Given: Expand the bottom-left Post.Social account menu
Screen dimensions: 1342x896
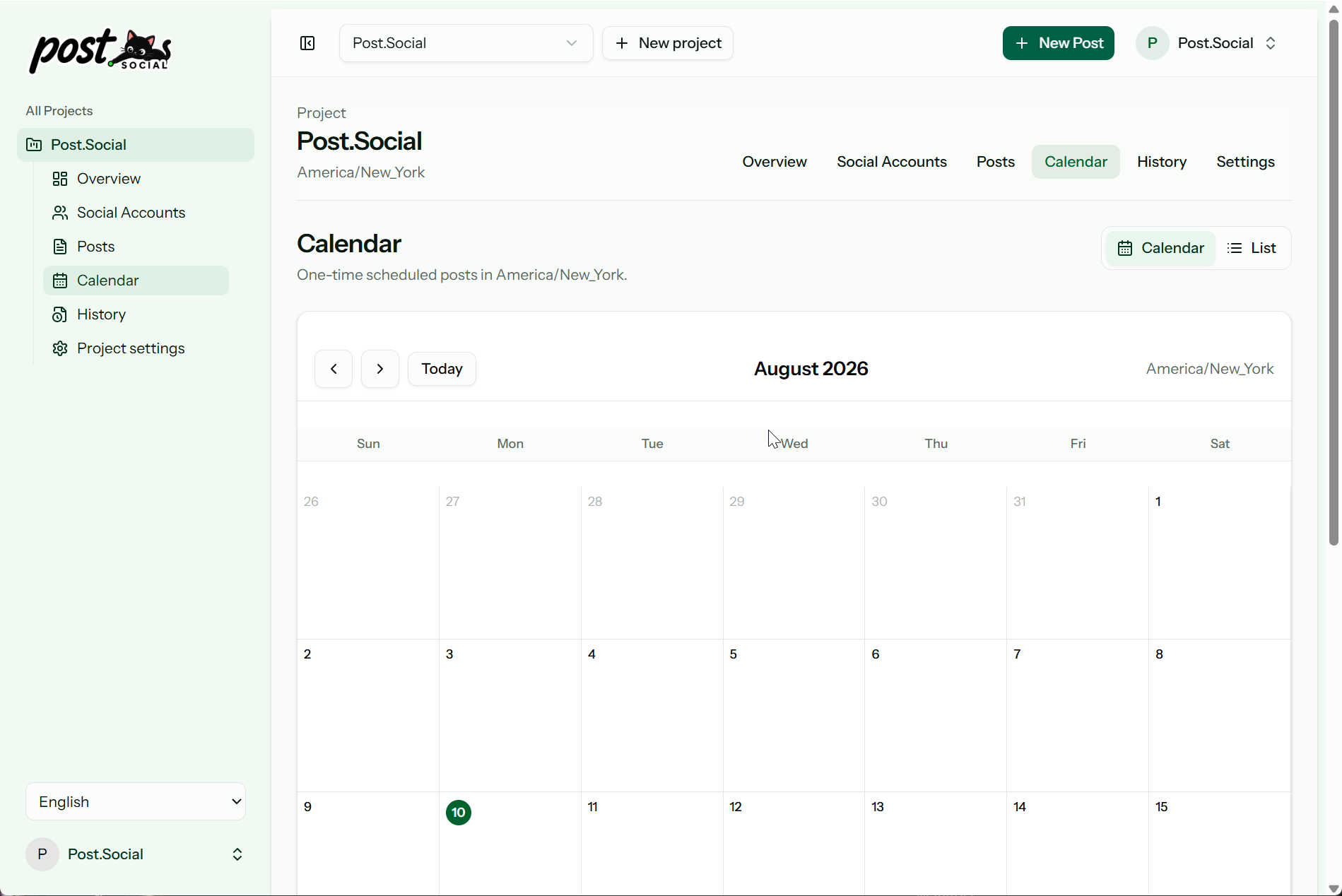Looking at the screenshot, I should click(237, 854).
